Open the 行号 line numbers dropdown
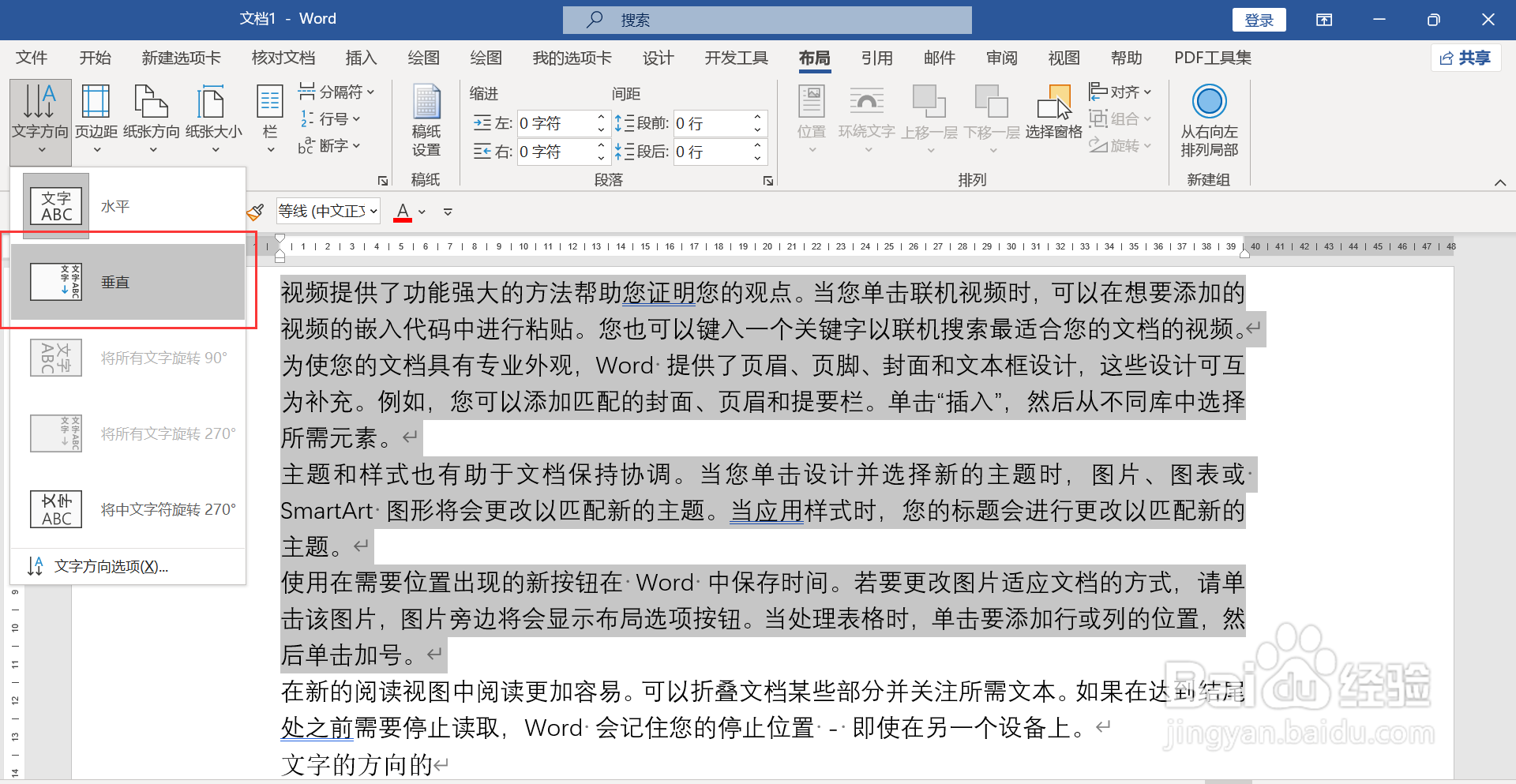The image size is (1516, 784). point(329,119)
